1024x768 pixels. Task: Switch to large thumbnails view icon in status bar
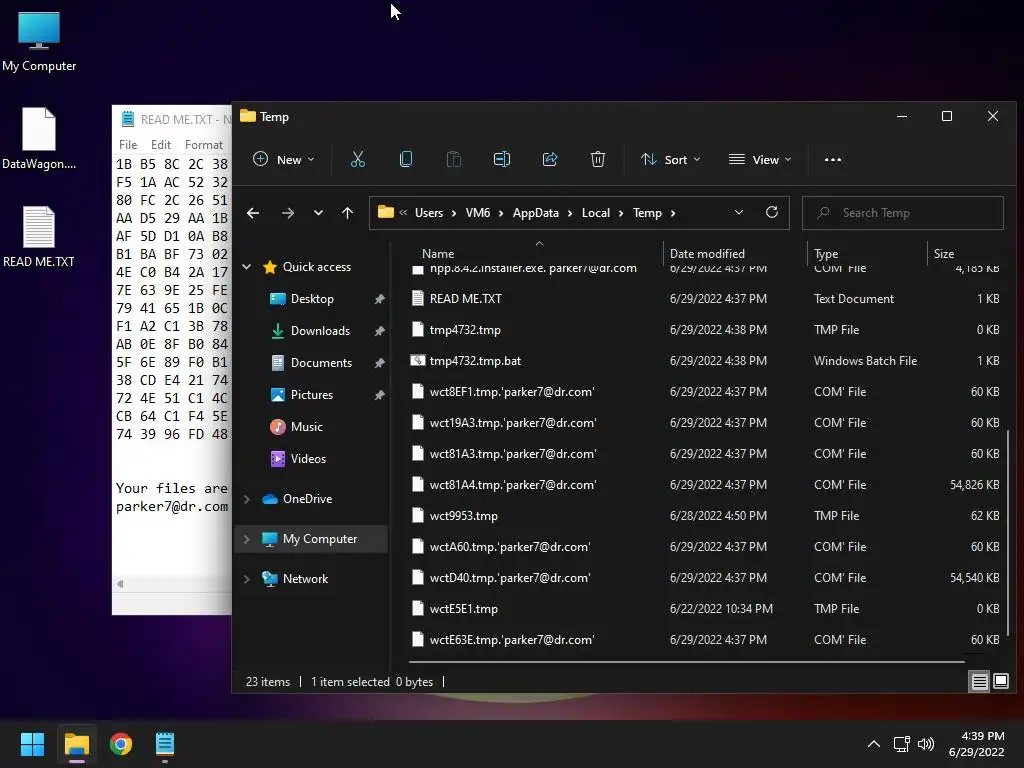(x=1000, y=682)
